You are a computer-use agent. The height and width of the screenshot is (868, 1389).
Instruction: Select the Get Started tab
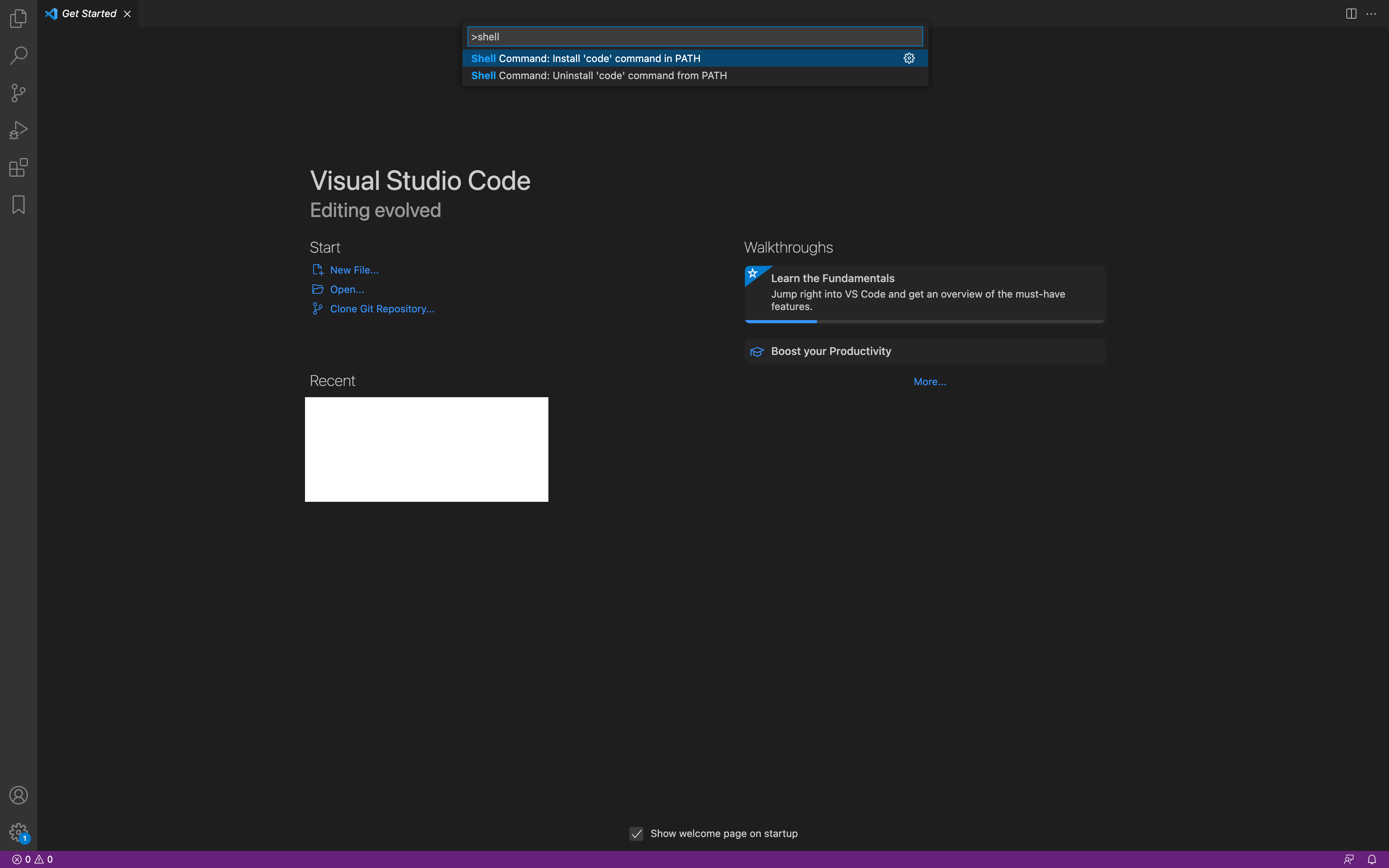pos(88,14)
